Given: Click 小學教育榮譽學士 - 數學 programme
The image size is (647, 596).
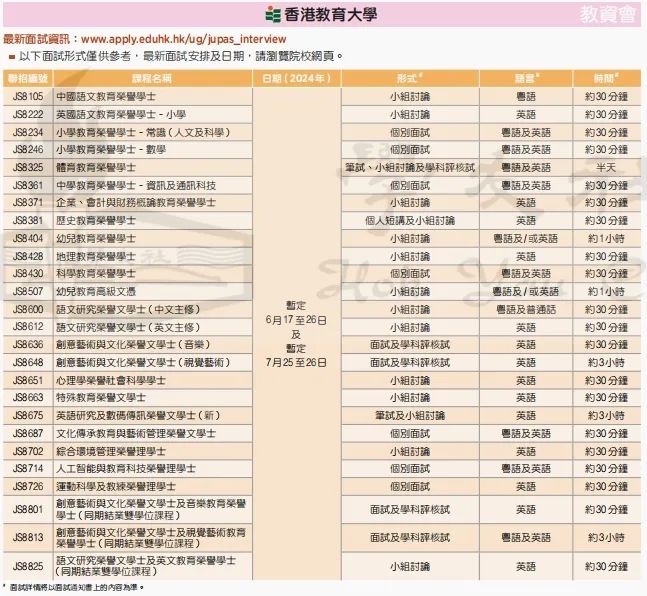Looking at the screenshot, I should 111,150.
